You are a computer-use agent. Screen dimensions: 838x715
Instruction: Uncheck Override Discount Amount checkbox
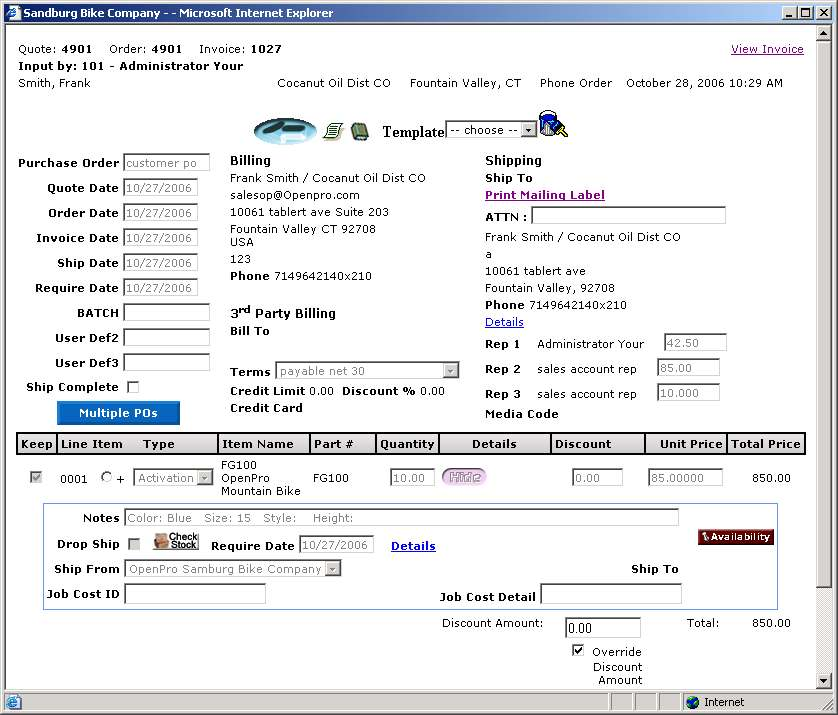[578, 650]
